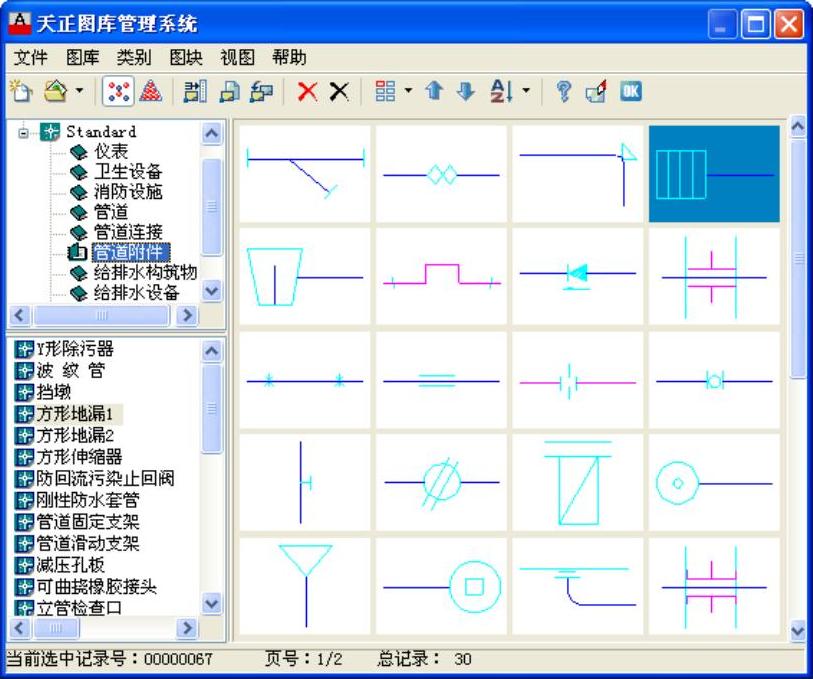
Task: Select the two asterisks line thumbnail
Action: click(305, 380)
